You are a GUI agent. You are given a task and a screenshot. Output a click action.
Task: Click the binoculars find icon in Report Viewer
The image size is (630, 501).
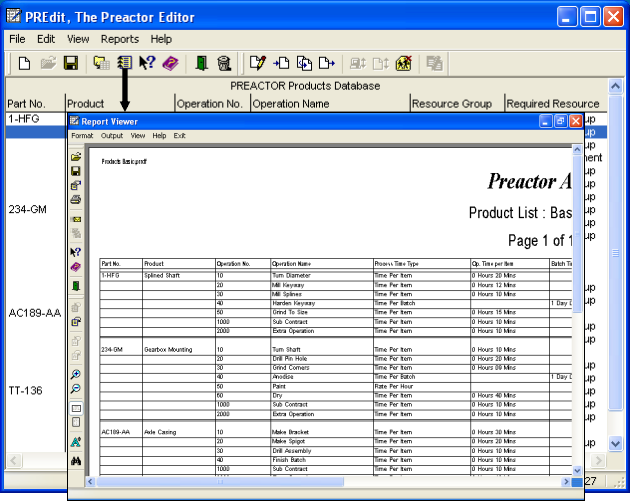click(x=76, y=461)
